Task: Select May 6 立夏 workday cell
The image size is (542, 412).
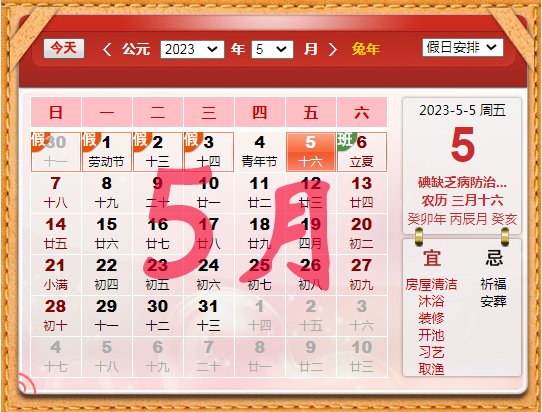Action: pyautogui.click(x=362, y=152)
